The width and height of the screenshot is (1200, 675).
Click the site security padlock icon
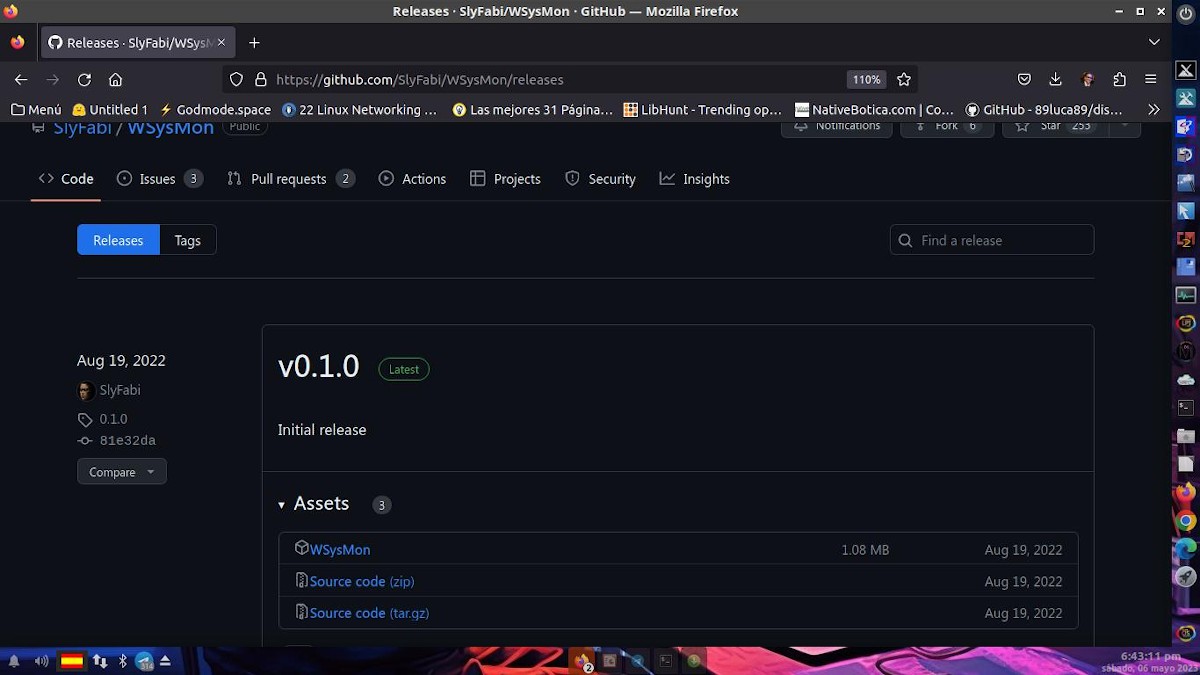tap(261, 79)
